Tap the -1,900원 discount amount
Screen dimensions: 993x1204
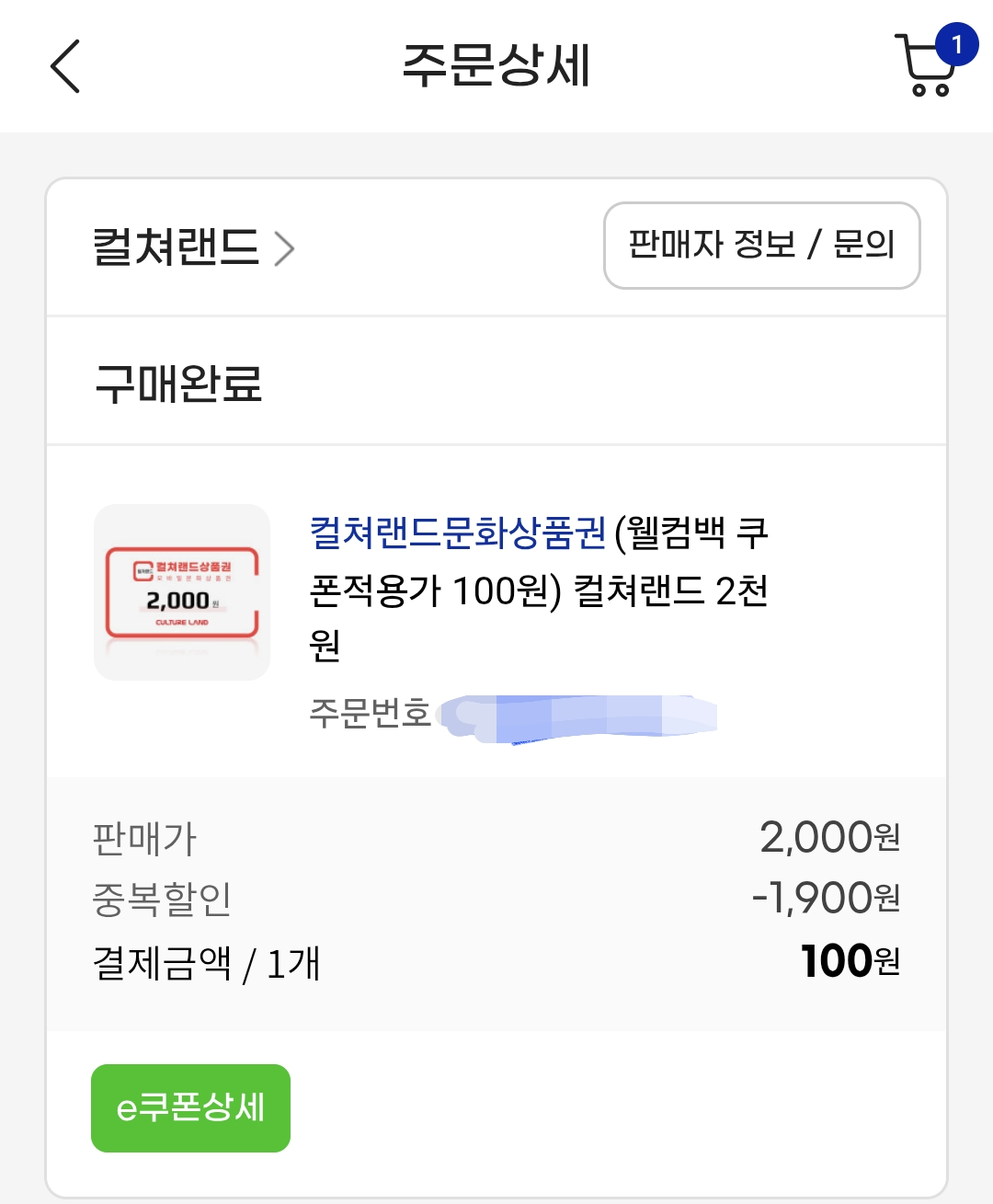[826, 898]
